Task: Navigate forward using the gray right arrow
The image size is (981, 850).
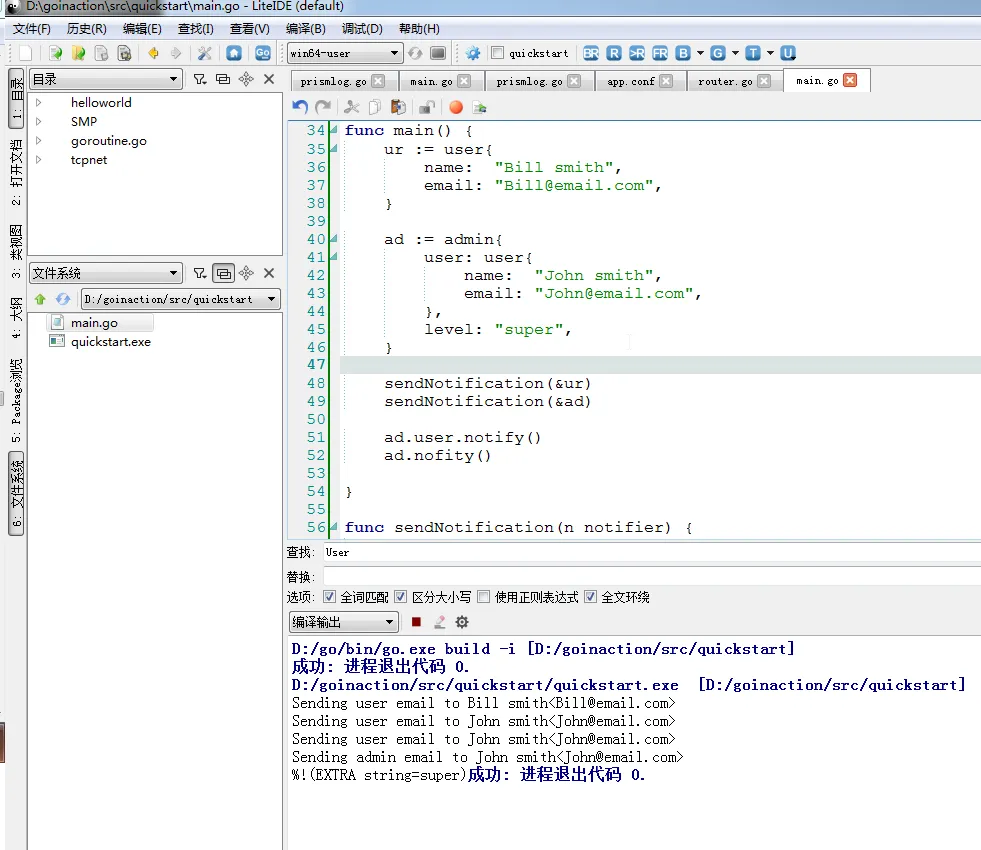Action: tap(176, 53)
